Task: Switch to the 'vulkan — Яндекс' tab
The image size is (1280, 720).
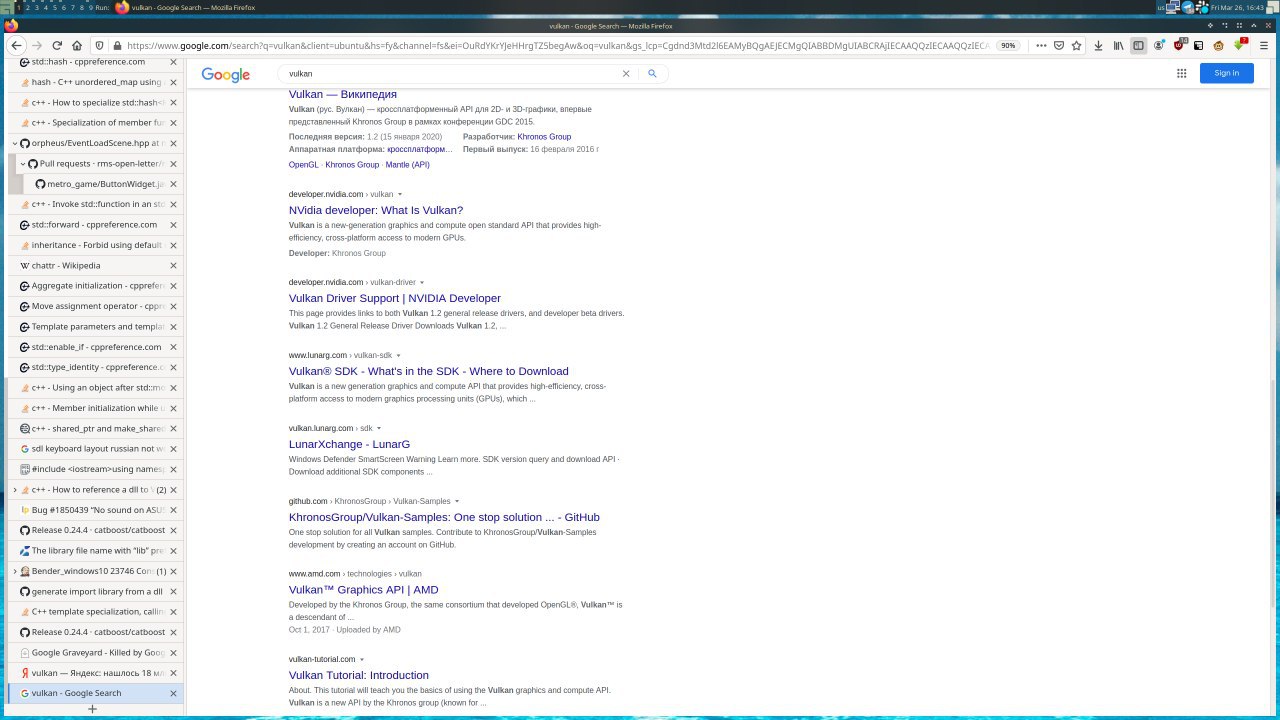Action: [95, 673]
